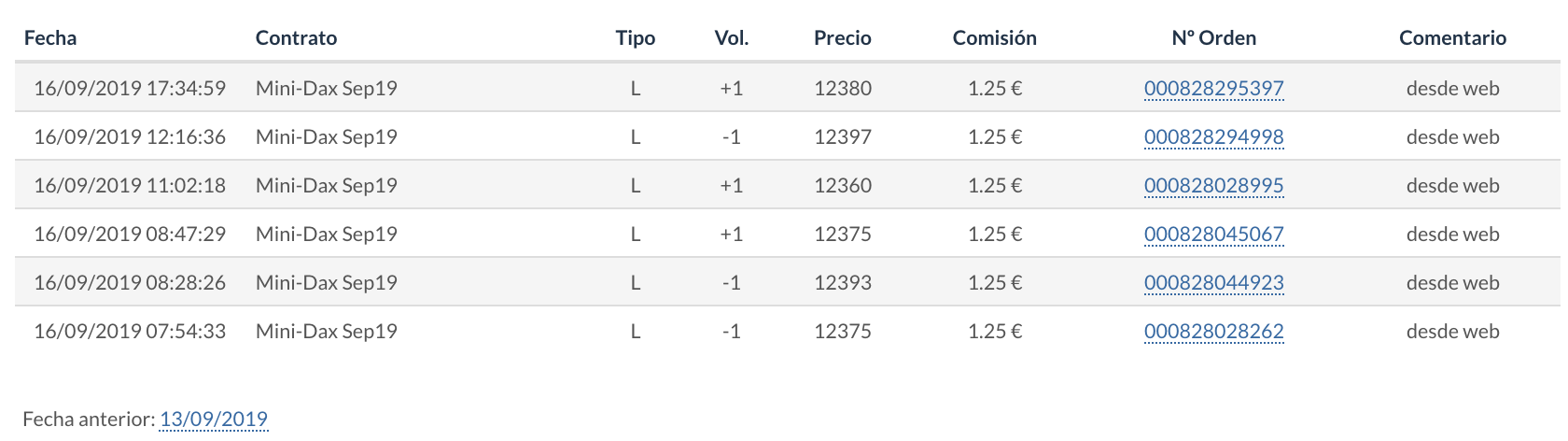Image resolution: width=1568 pixels, height=441 pixels.
Task: Click the Comentario column header
Action: (x=1452, y=38)
